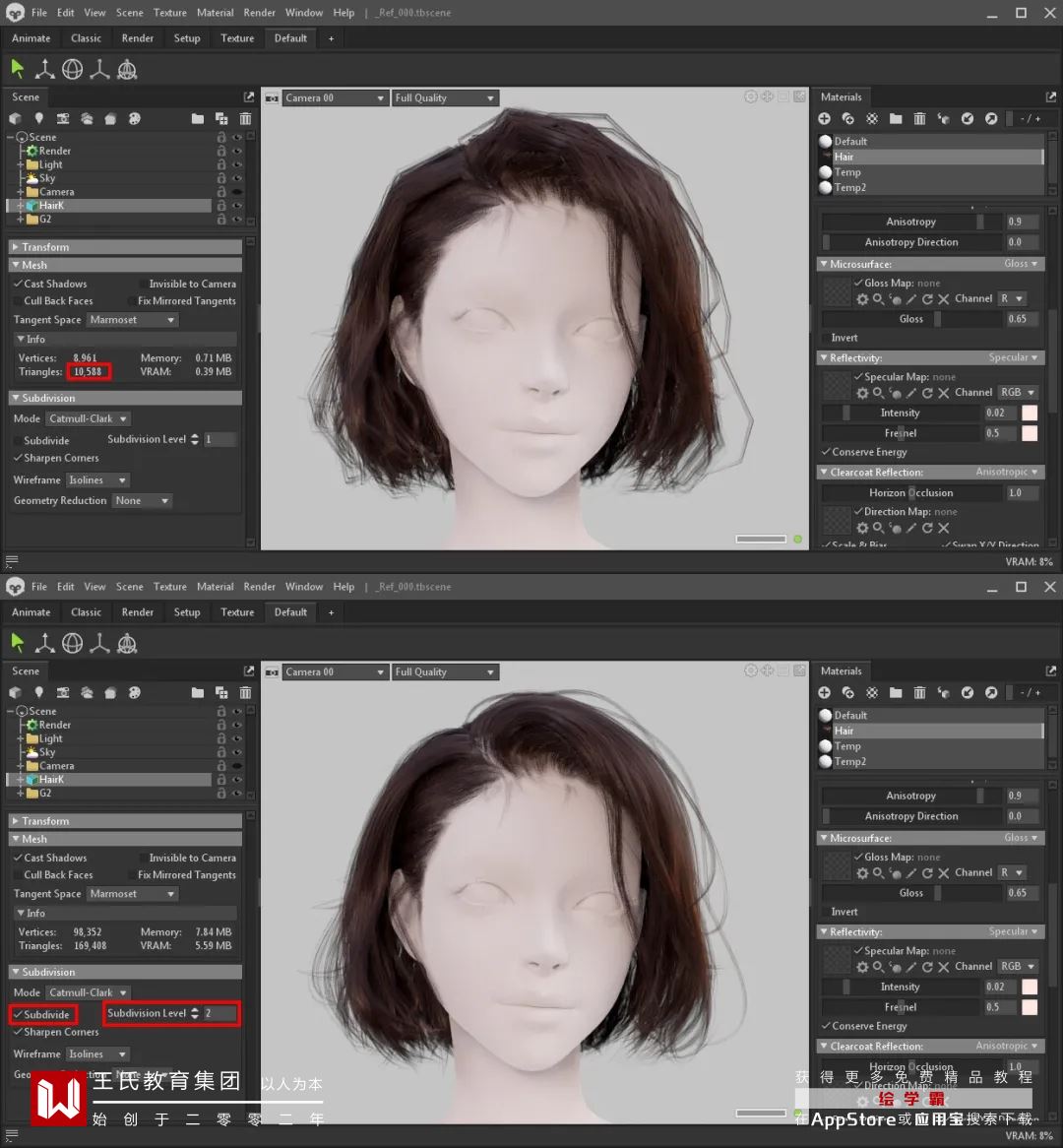Viewport: 1063px width, 1148px height.
Task: Activate the scale gizmo tool in lower window
Action: [99, 644]
